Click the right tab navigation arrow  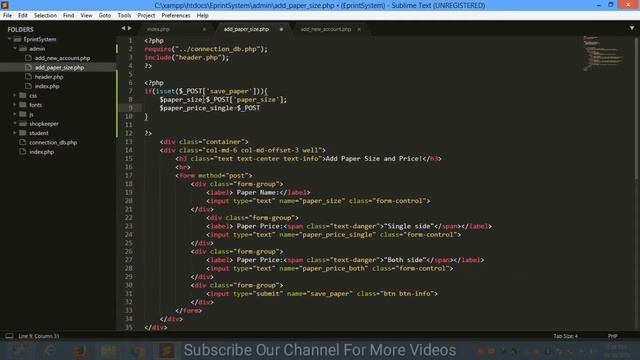coord(130,28)
